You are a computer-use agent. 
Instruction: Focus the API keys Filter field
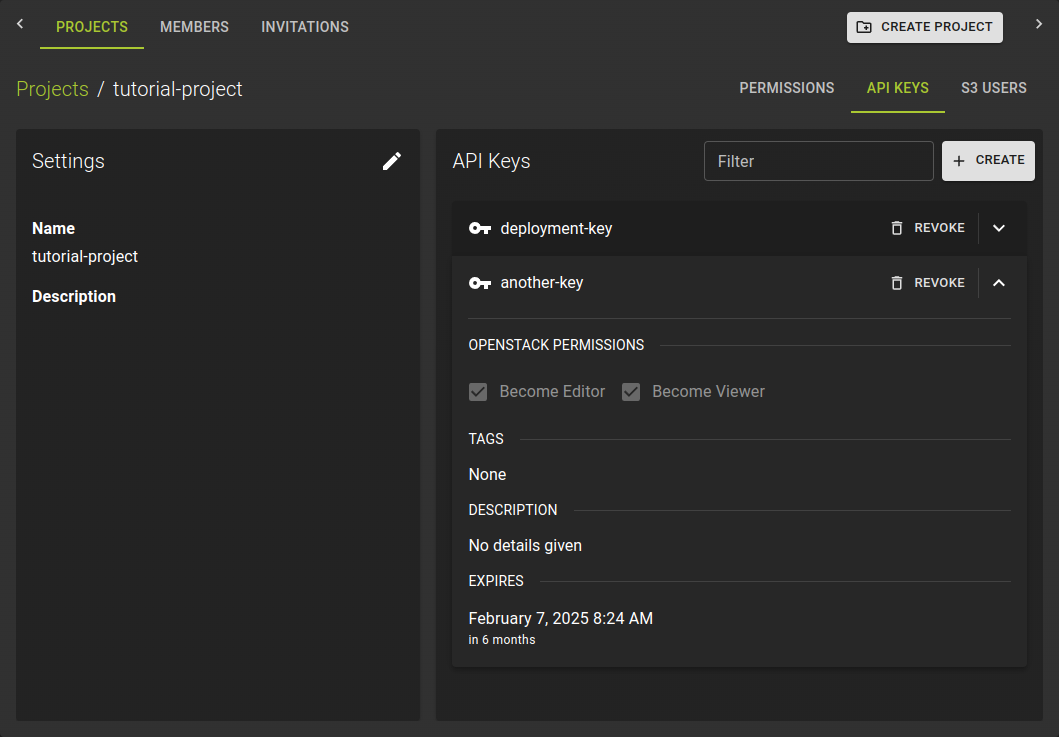[x=819, y=161]
